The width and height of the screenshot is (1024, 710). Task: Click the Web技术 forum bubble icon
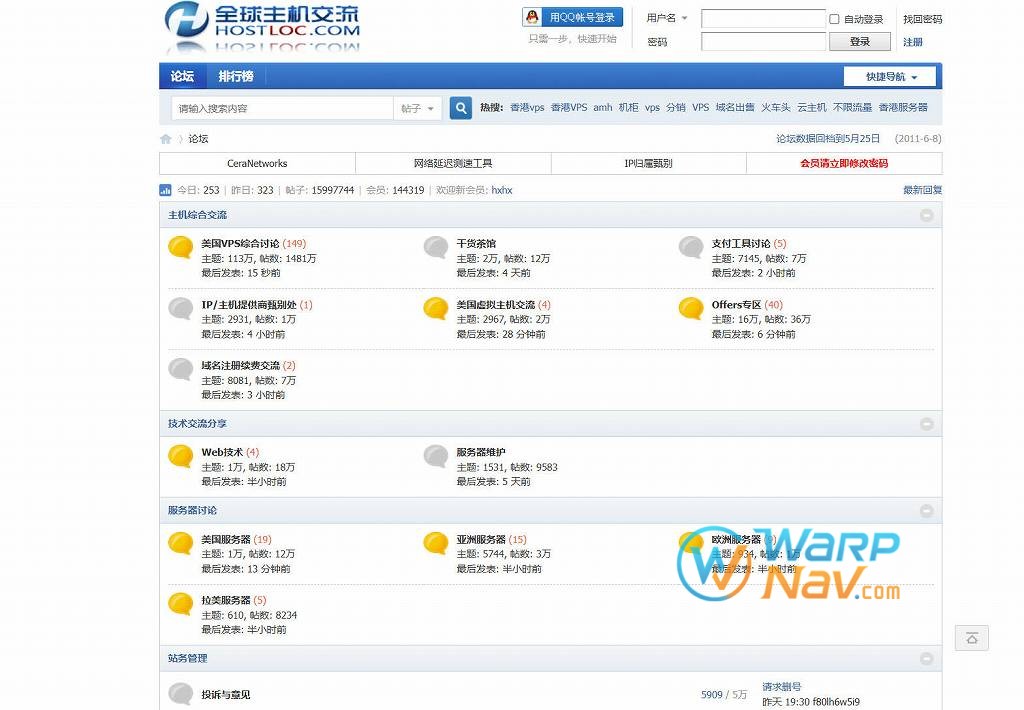[181, 457]
